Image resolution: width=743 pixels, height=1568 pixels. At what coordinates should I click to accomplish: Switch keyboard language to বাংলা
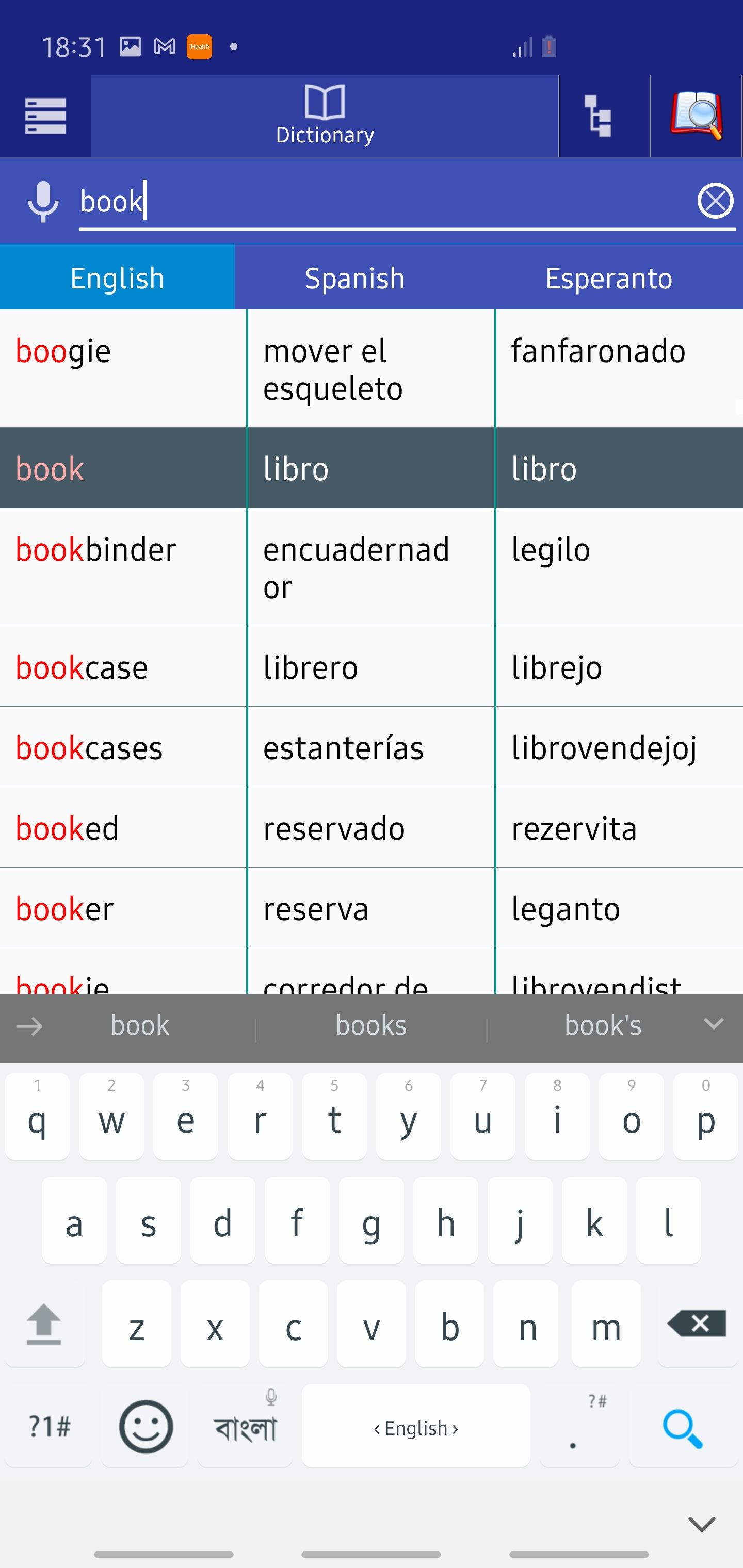[x=246, y=1427]
